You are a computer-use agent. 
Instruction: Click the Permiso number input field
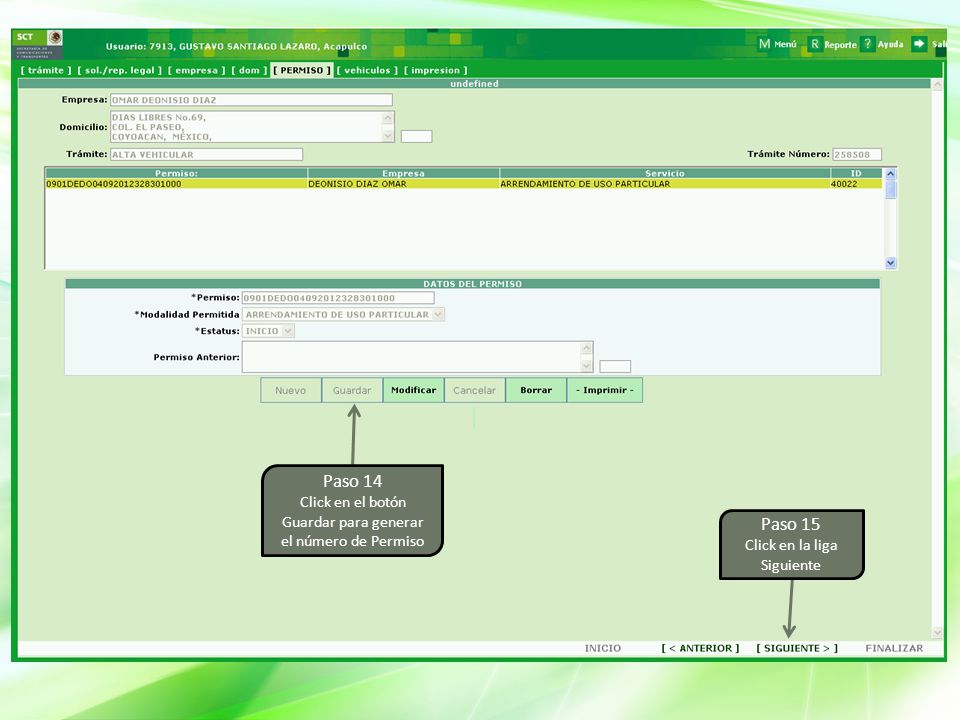tap(338, 298)
